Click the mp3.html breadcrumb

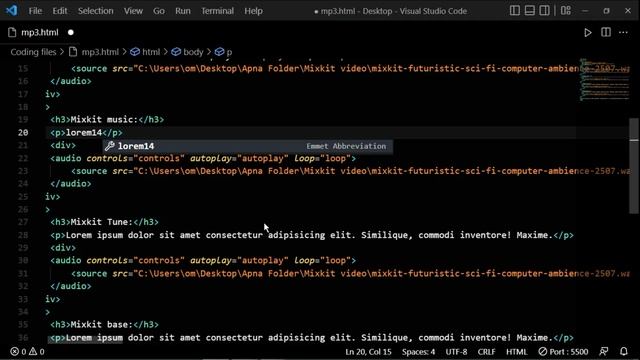[94, 52]
